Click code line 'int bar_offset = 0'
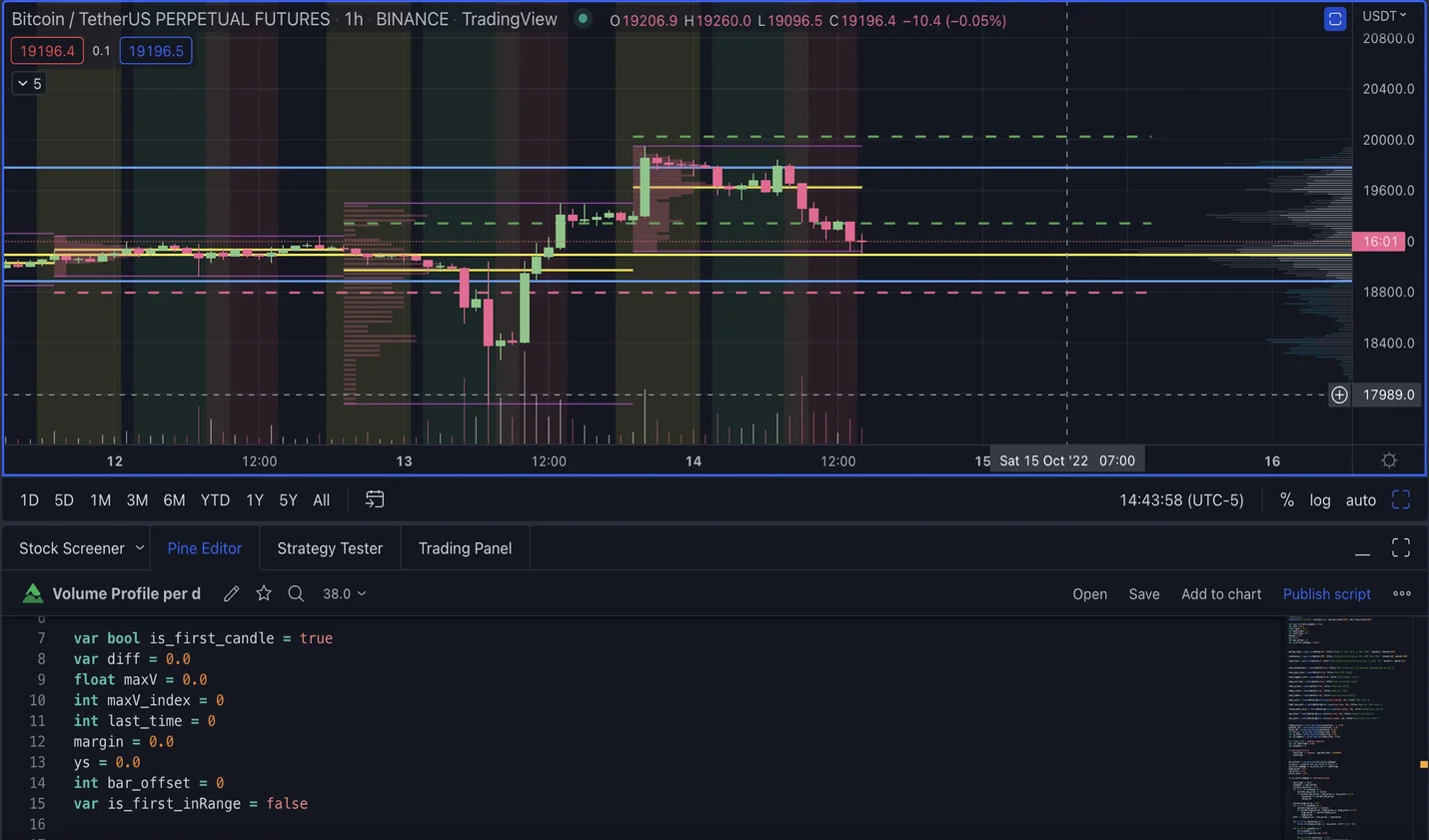 pyautogui.click(x=149, y=783)
